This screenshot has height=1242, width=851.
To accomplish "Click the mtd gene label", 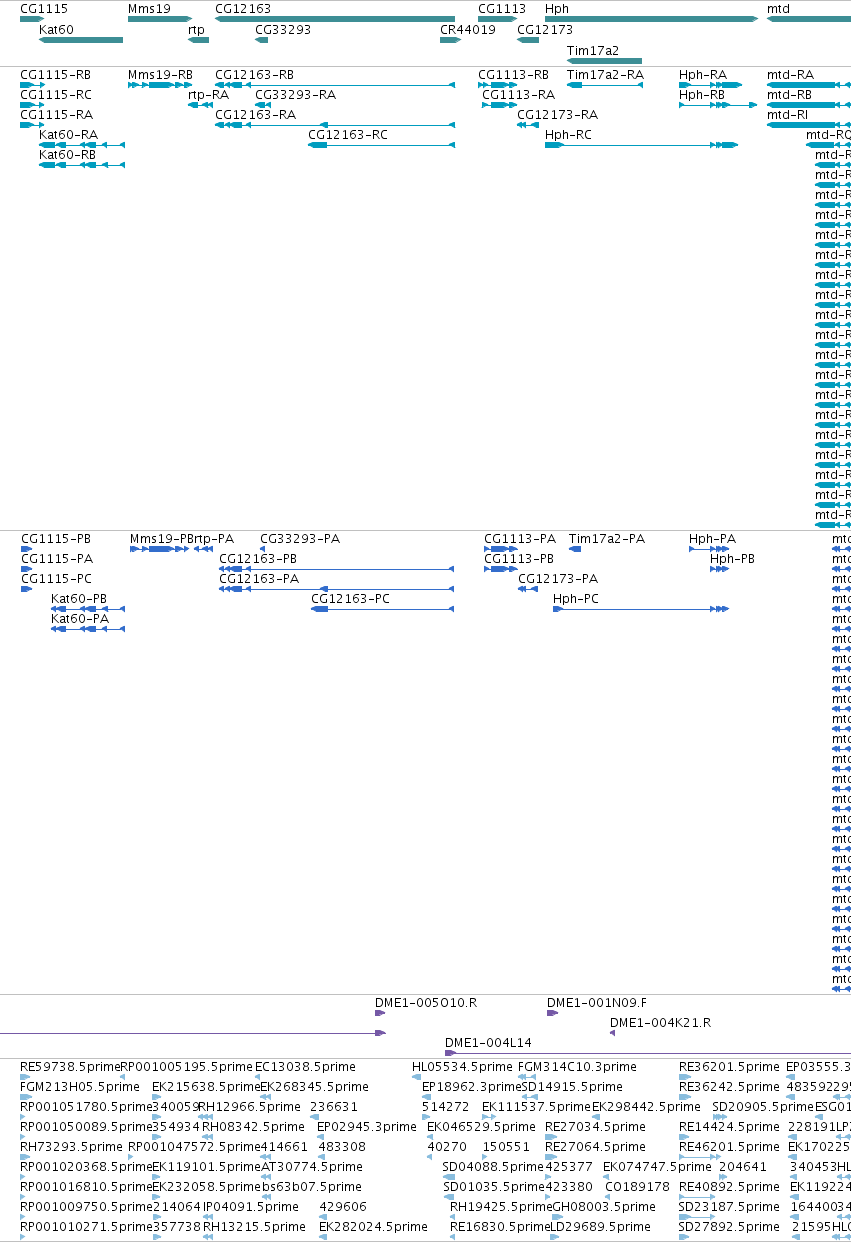I will click(x=778, y=8).
